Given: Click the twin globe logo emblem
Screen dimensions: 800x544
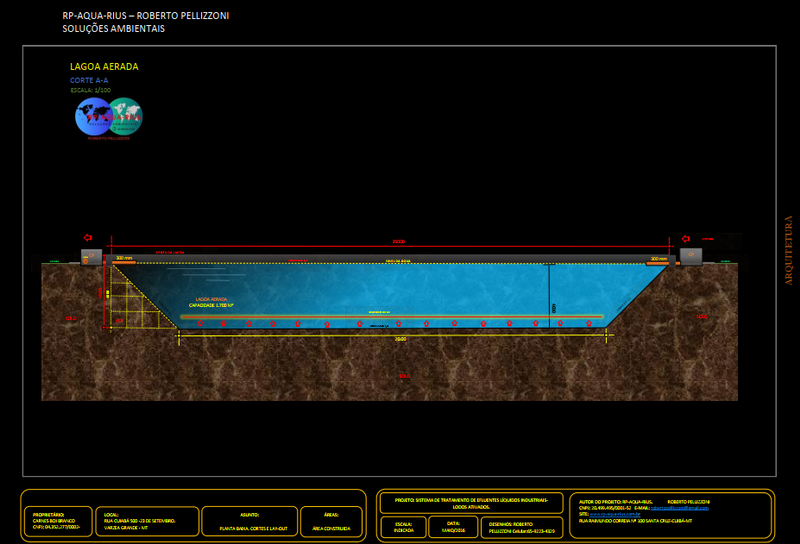Looking at the screenshot, I should 108,116.
